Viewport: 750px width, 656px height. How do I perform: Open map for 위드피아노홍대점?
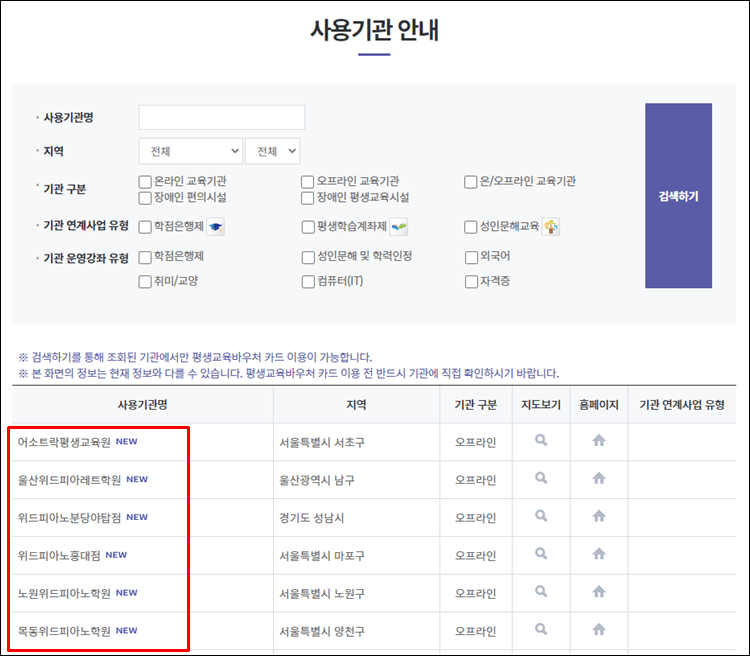541,554
